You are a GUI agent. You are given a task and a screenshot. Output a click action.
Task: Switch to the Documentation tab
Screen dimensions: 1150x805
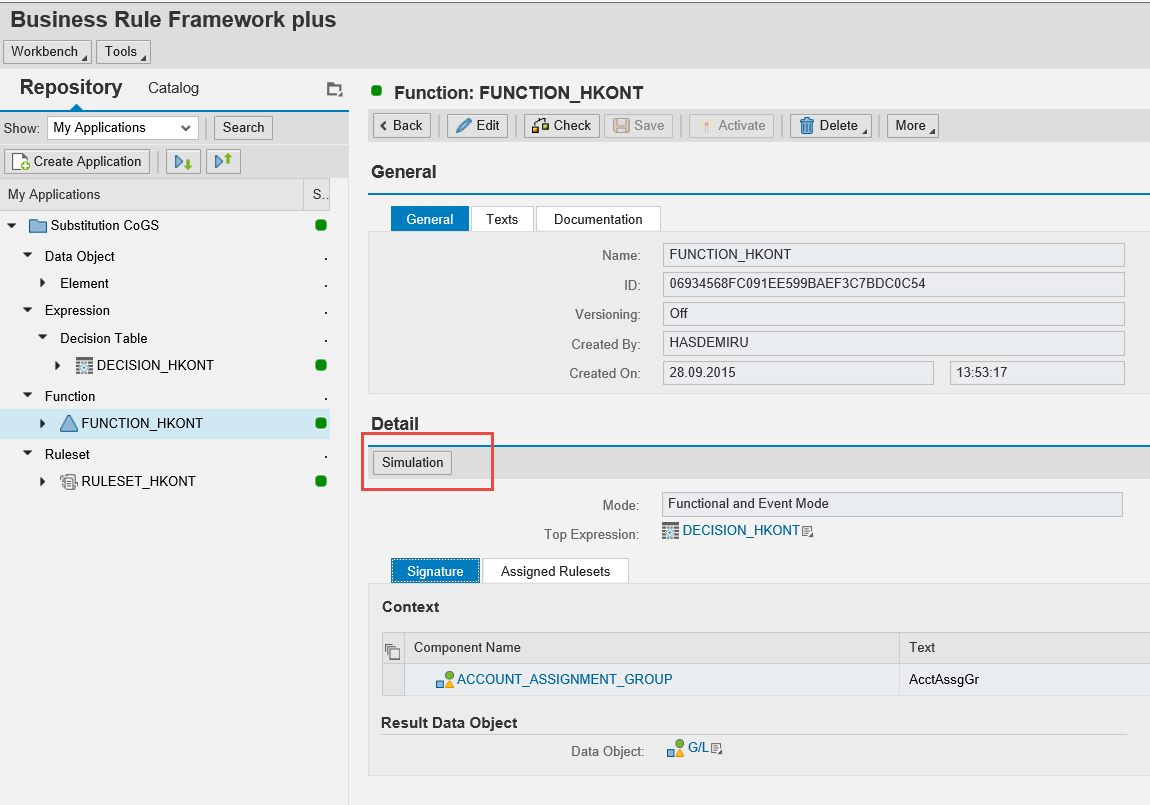click(x=598, y=219)
